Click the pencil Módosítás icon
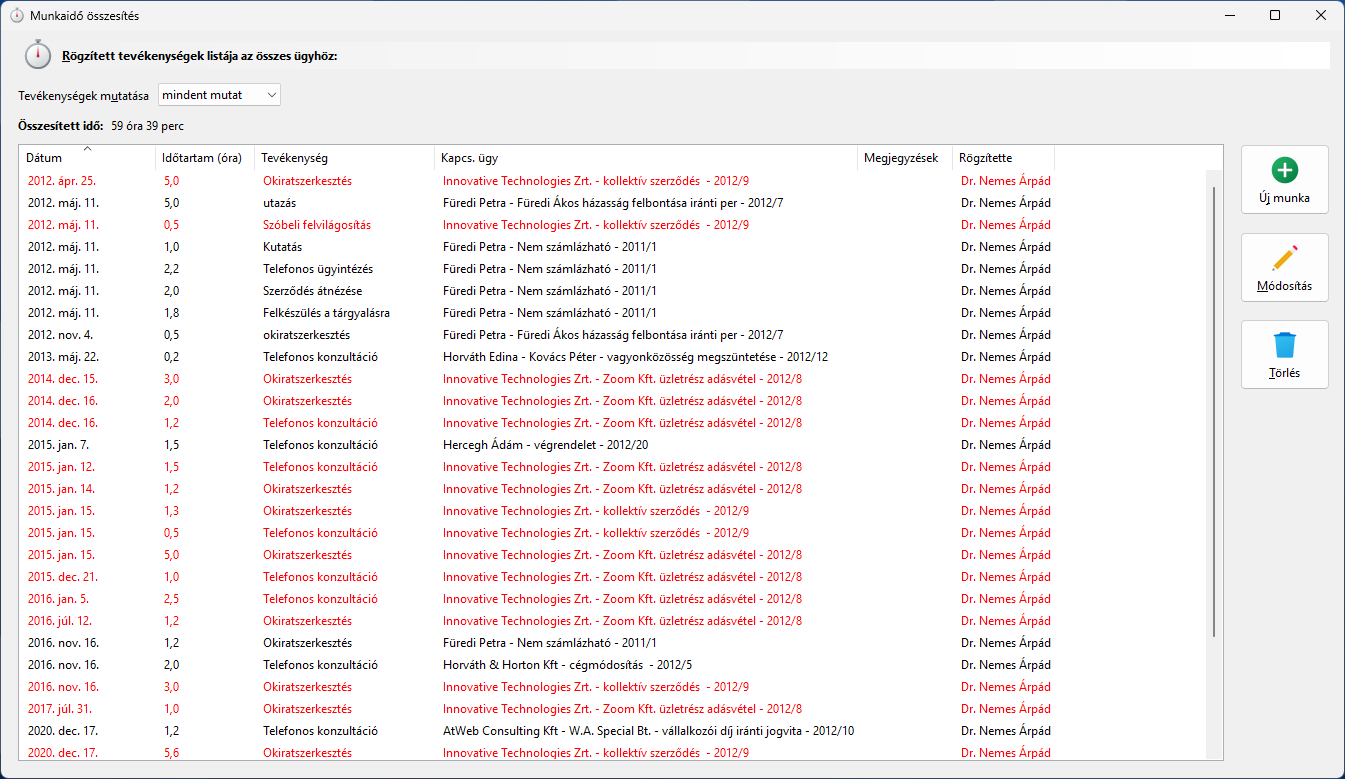Viewport: 1345px width, 779px height. [x=1285, y=258]
